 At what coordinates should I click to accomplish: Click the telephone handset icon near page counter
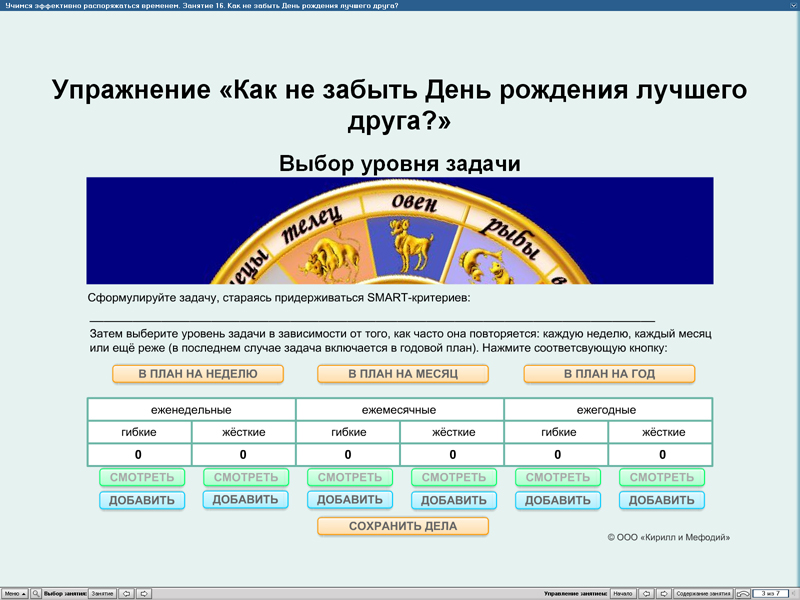(x=744, y=592)
